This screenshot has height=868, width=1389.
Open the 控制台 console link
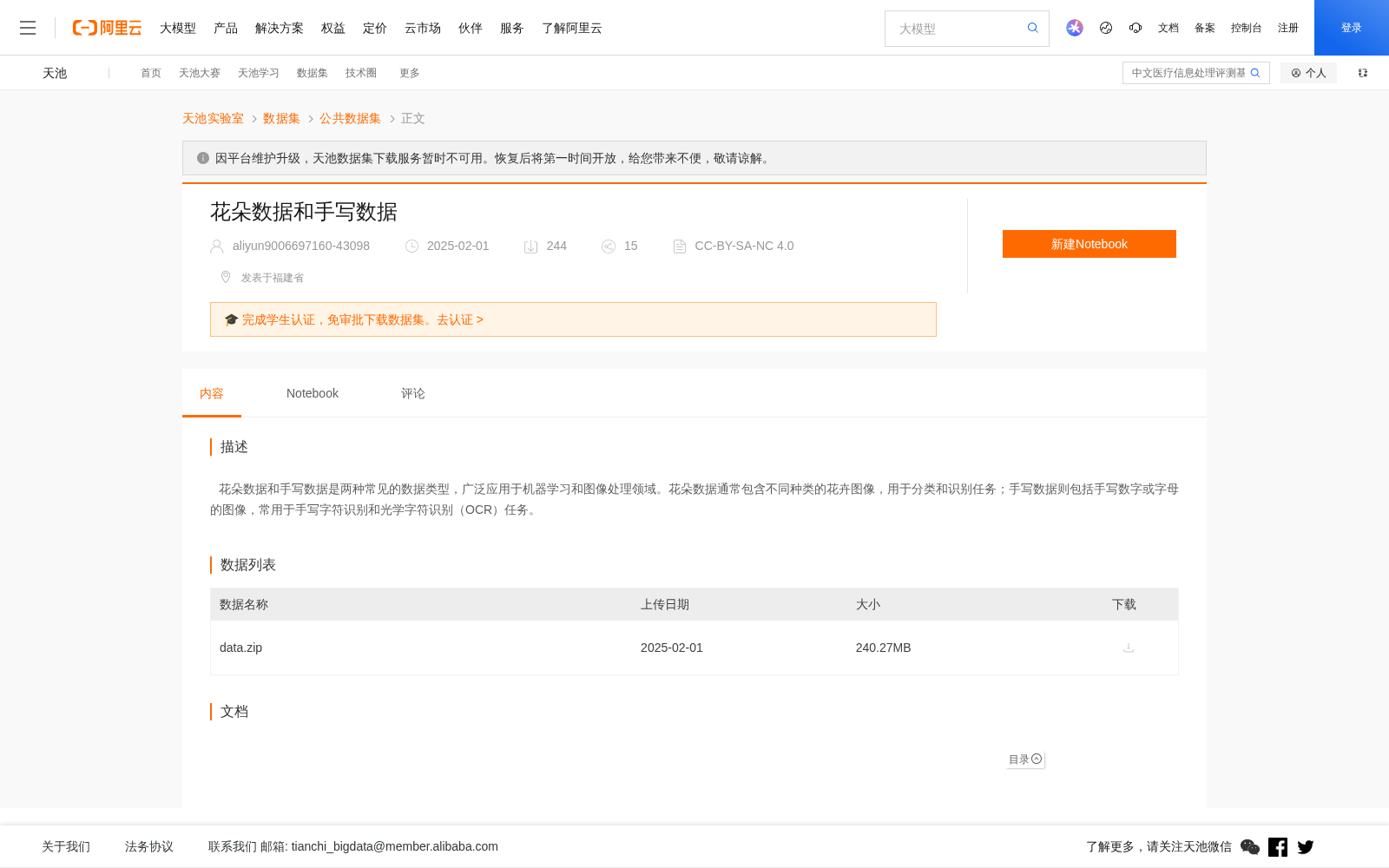tap(1247, 28)
